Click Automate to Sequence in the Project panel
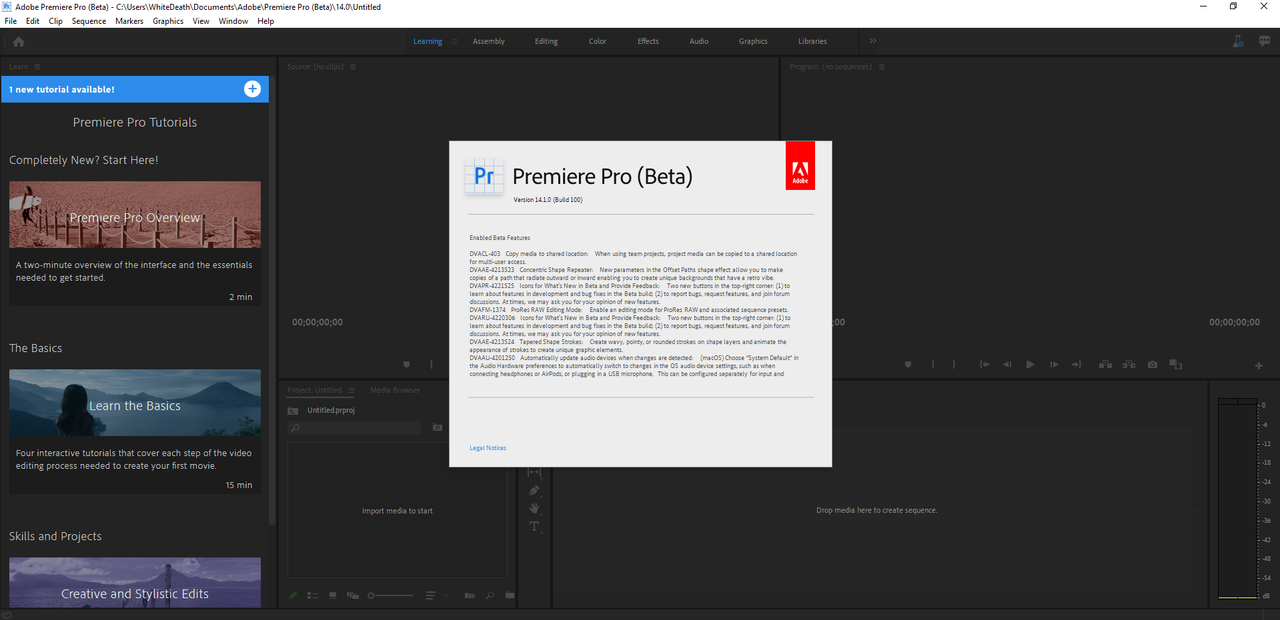The image size is (1280, 620). tap(470, 595)
